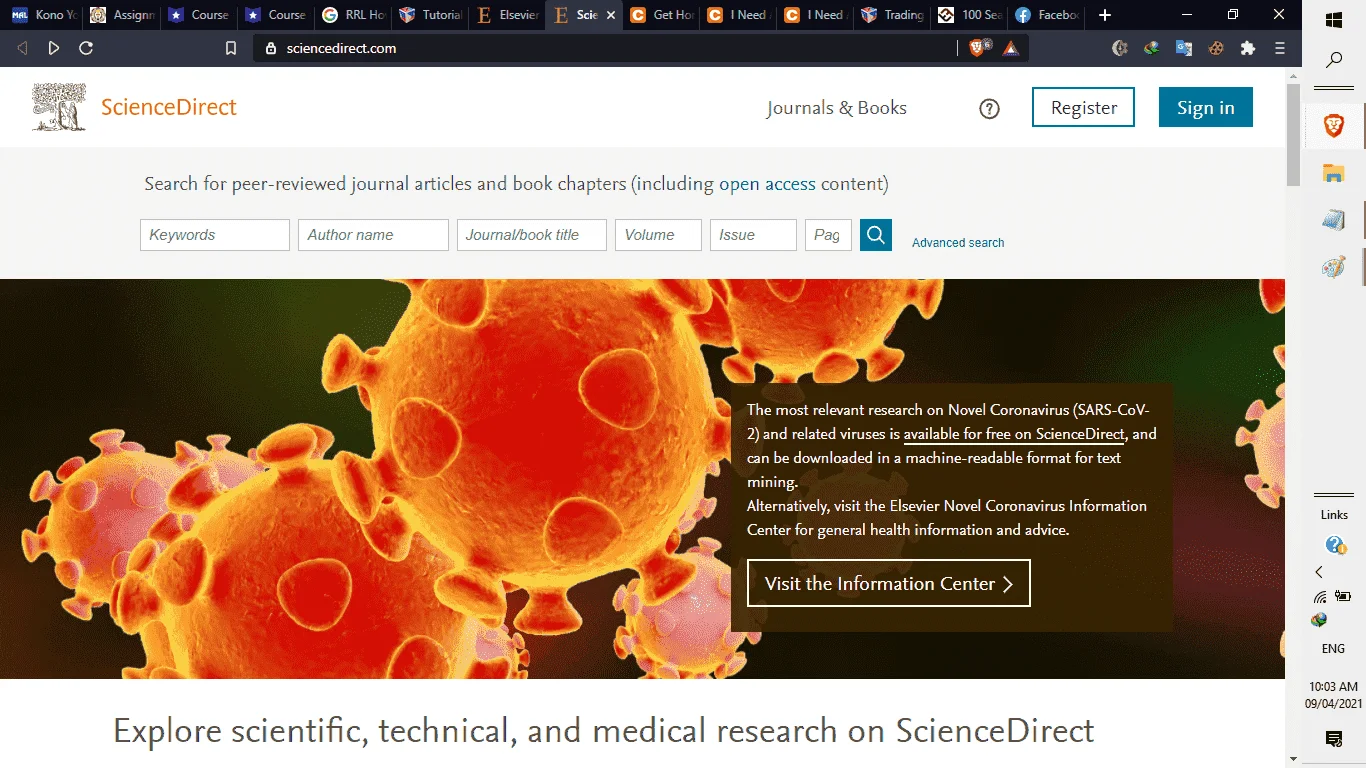Click the Brave browser taskbar icon
Screen dimensions: 1366x768
[1334, 125]
